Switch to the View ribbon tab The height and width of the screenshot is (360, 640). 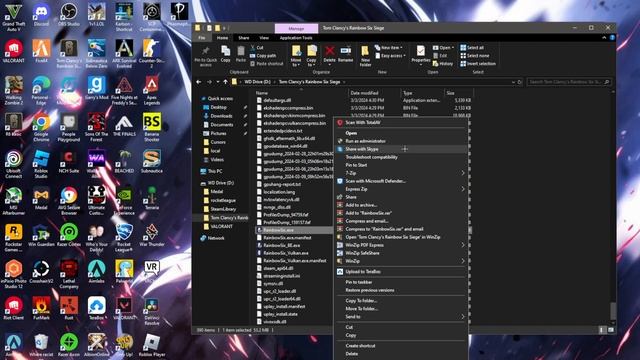(x=264, y=38)
